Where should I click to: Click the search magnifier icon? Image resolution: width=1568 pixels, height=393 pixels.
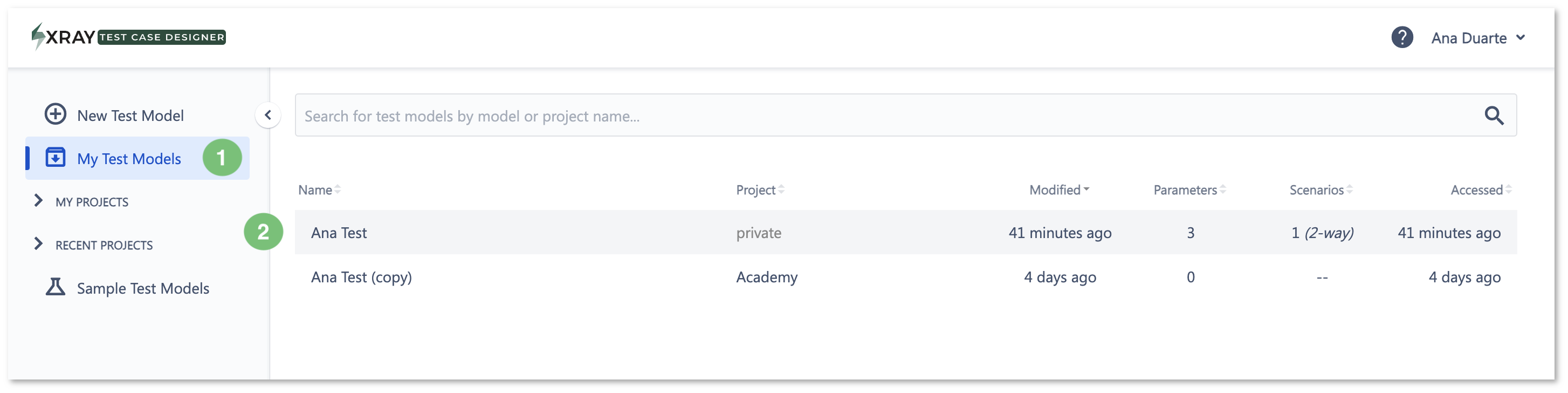[x=1494, y=115]
